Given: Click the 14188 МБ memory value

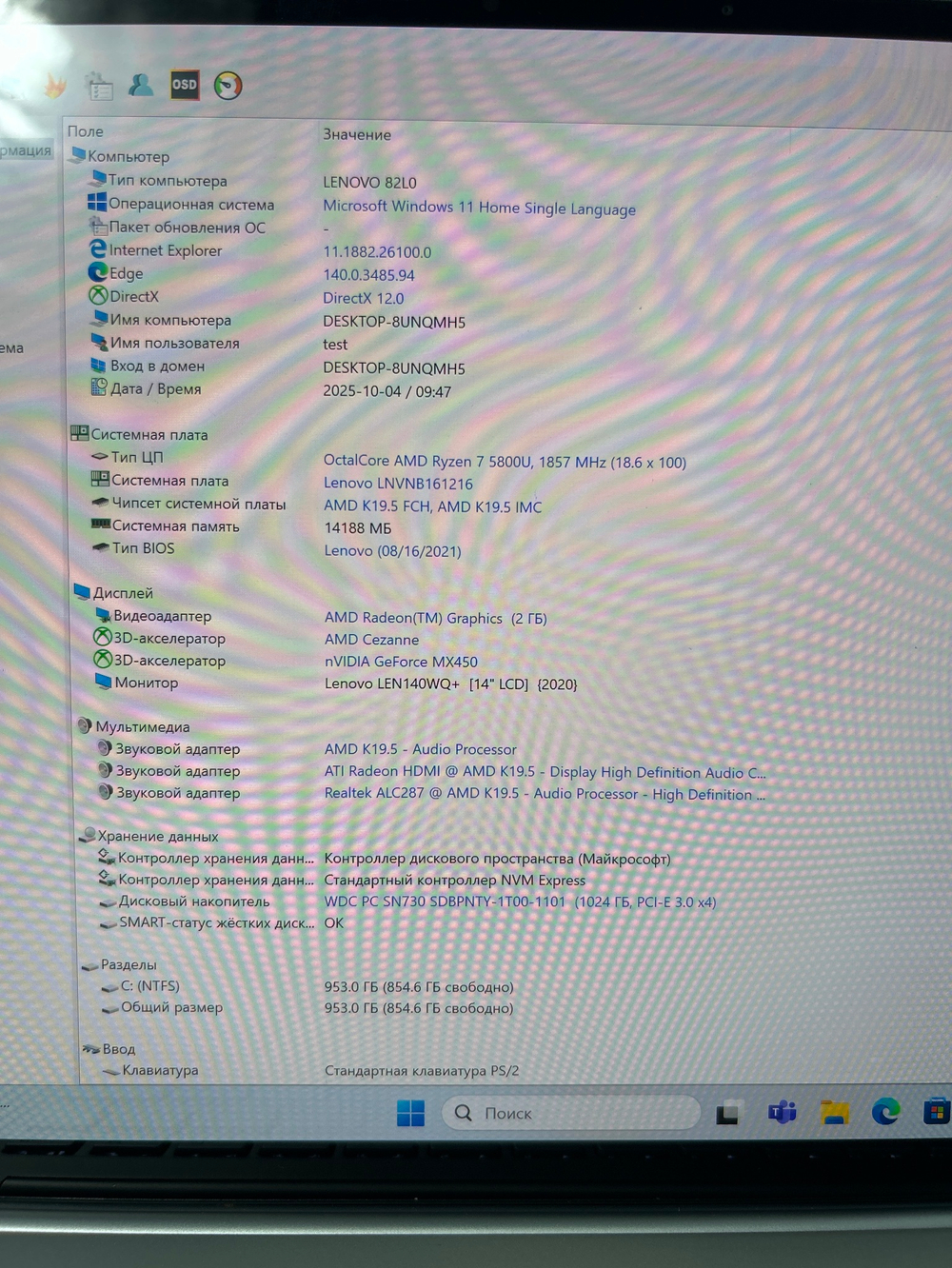Looking at the screenshot, I should [358, 528].
